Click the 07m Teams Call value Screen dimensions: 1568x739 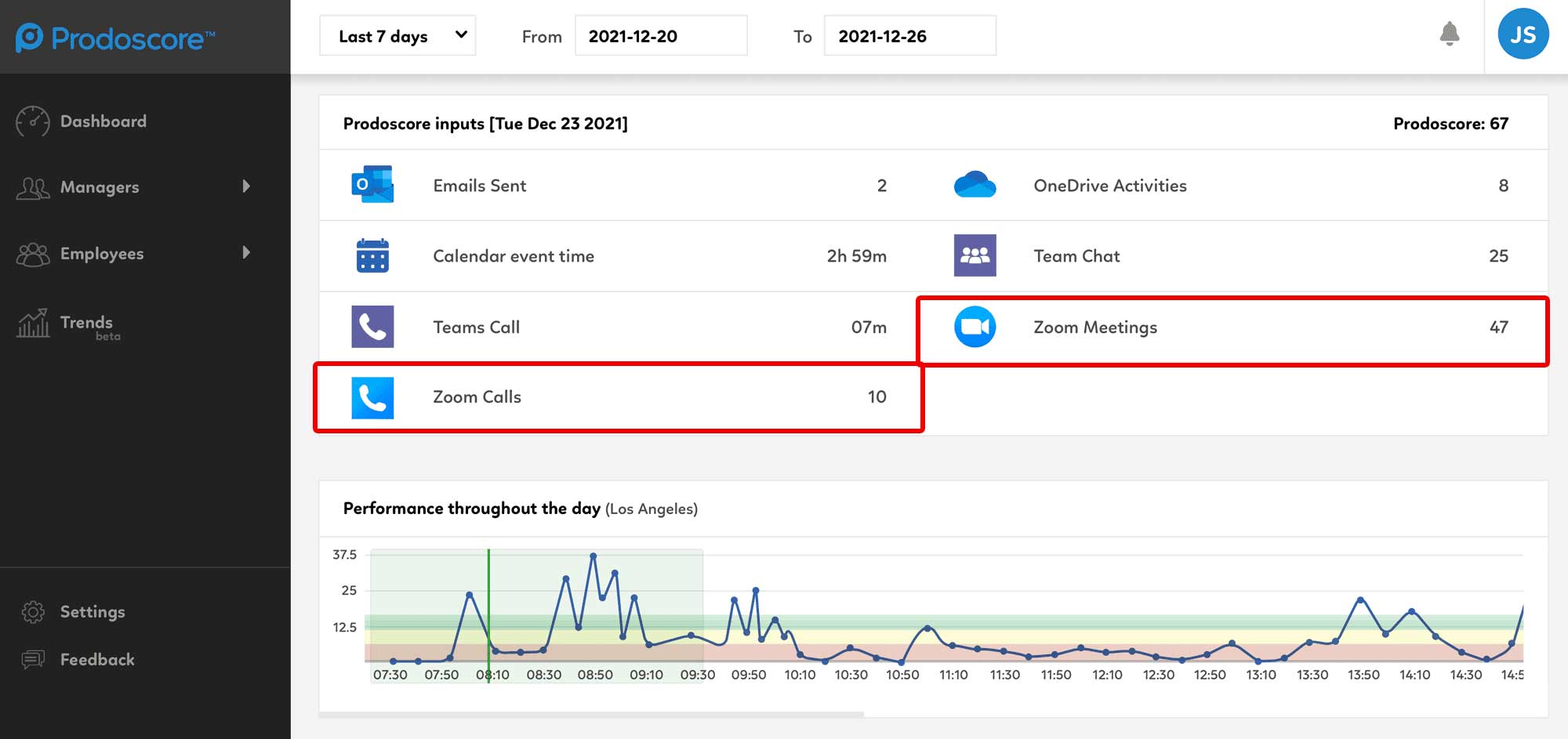click(869, 328)
